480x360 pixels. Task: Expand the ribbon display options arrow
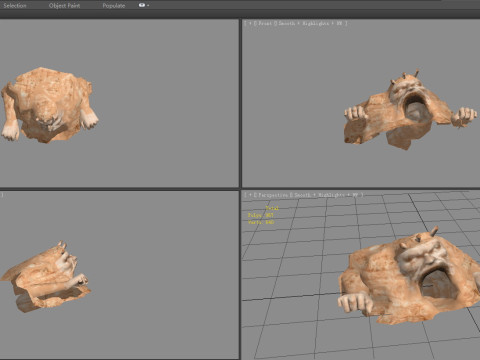pyautogui.click(x=148, y=6)
